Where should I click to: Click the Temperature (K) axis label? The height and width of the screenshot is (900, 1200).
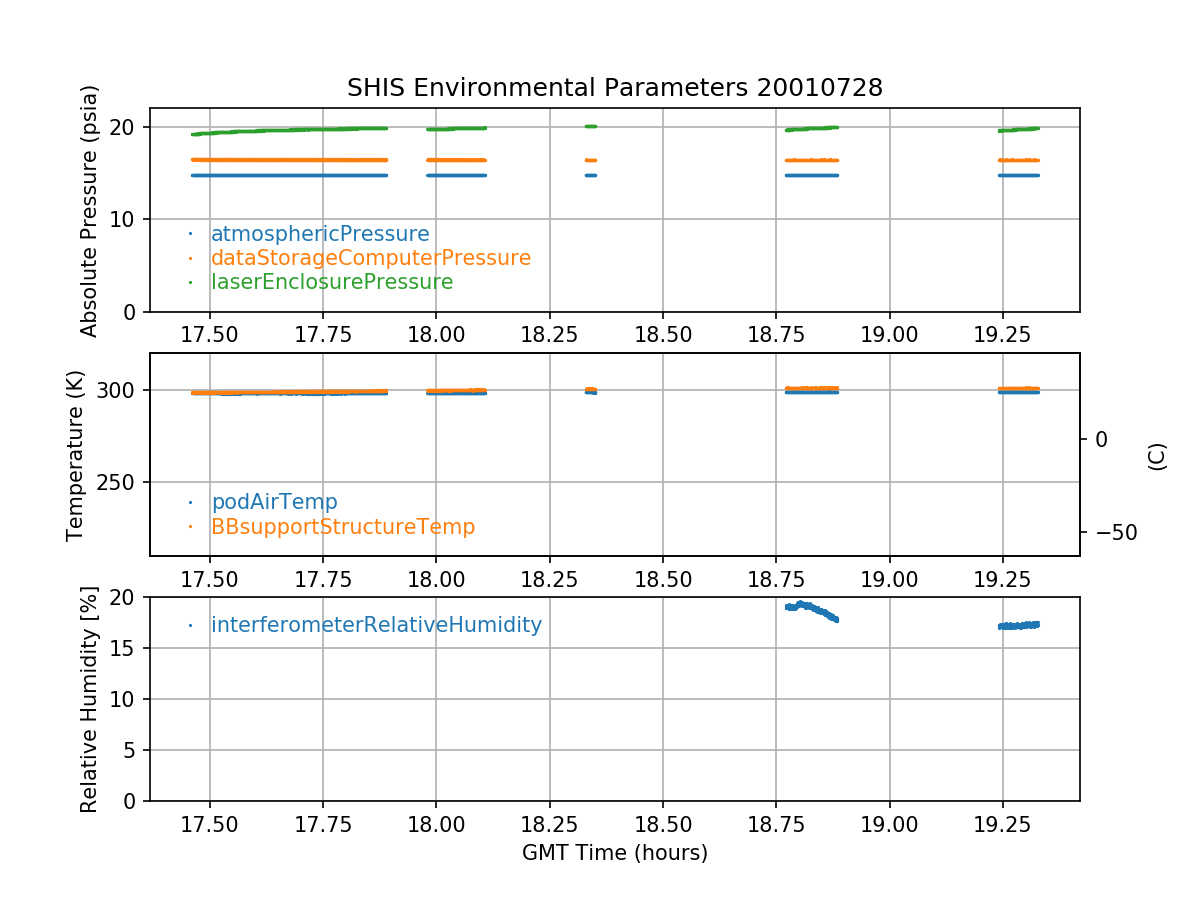pos(76,455)
